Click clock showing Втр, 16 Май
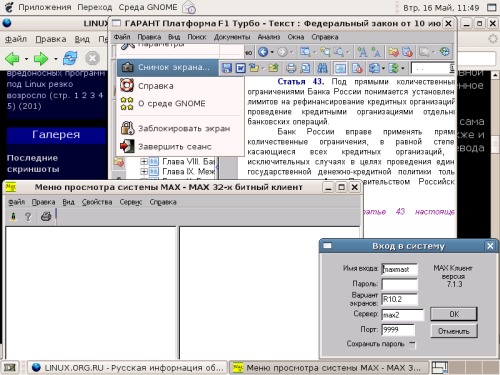 [441, 7]
